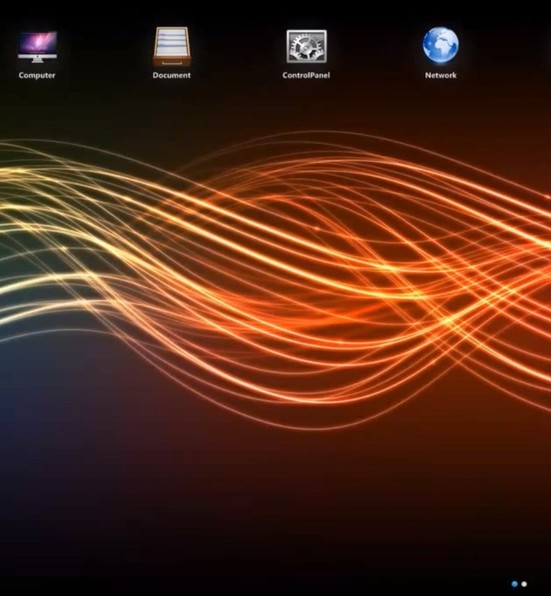551x596 pixels.
Task: Select the "Network" text label
Action: 440,75
